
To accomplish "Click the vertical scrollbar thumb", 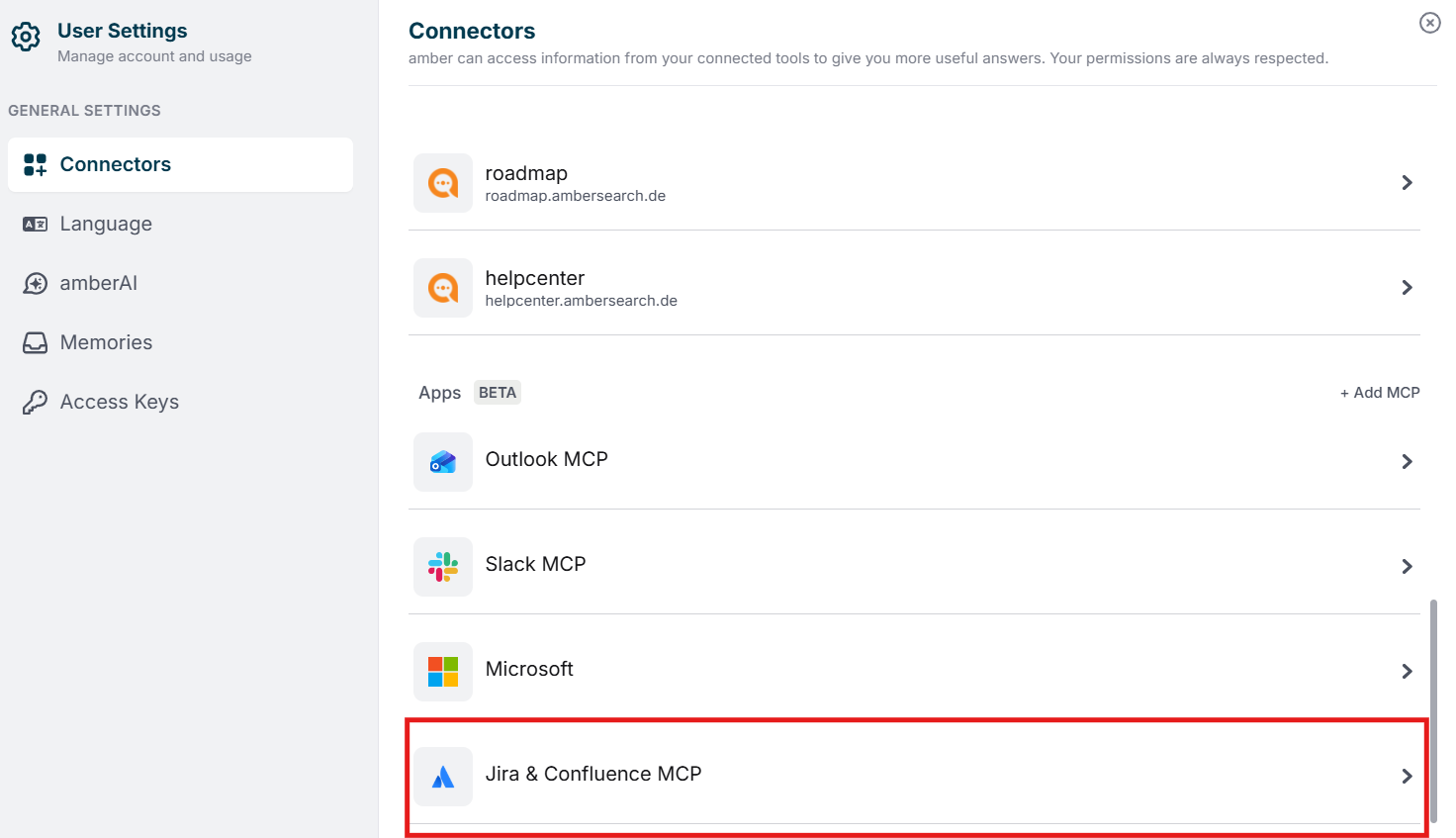I will [1433, 710].
